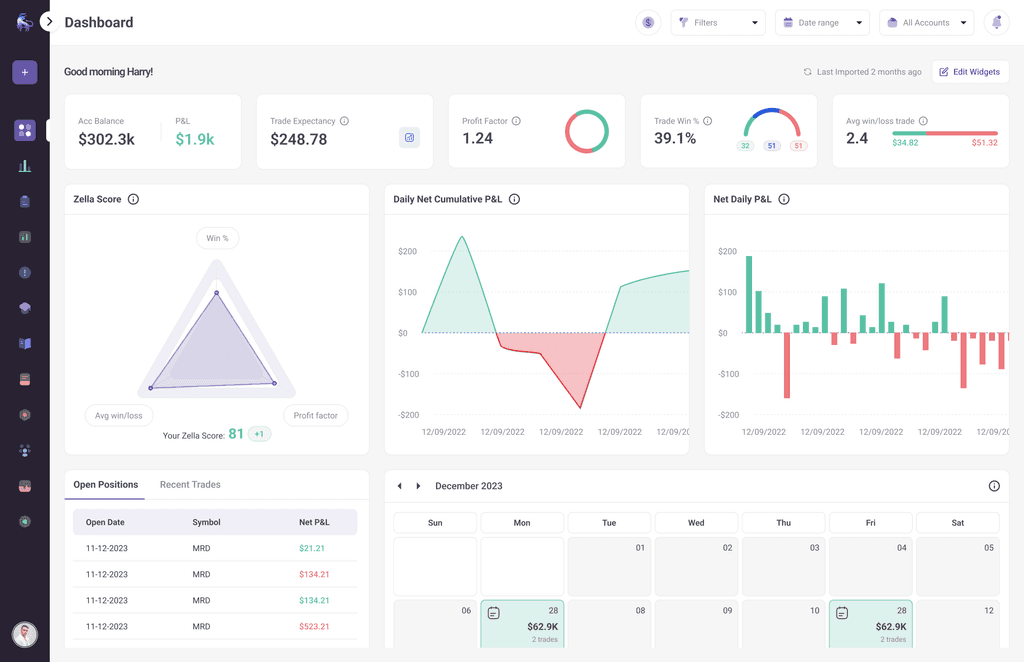
Task: Click the Profit Factor donut ring chart
Action: [586, 131]
